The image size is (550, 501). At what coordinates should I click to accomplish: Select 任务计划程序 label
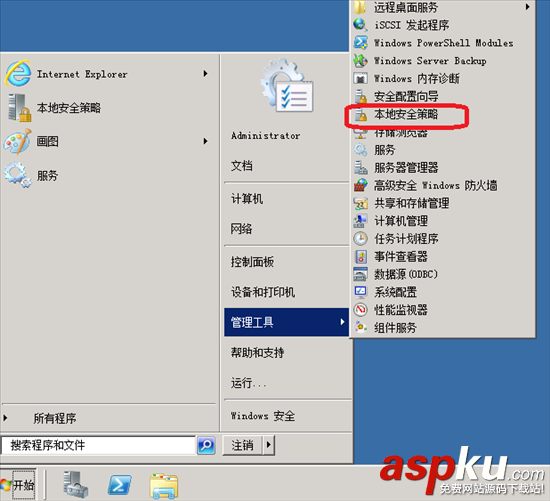406,239
